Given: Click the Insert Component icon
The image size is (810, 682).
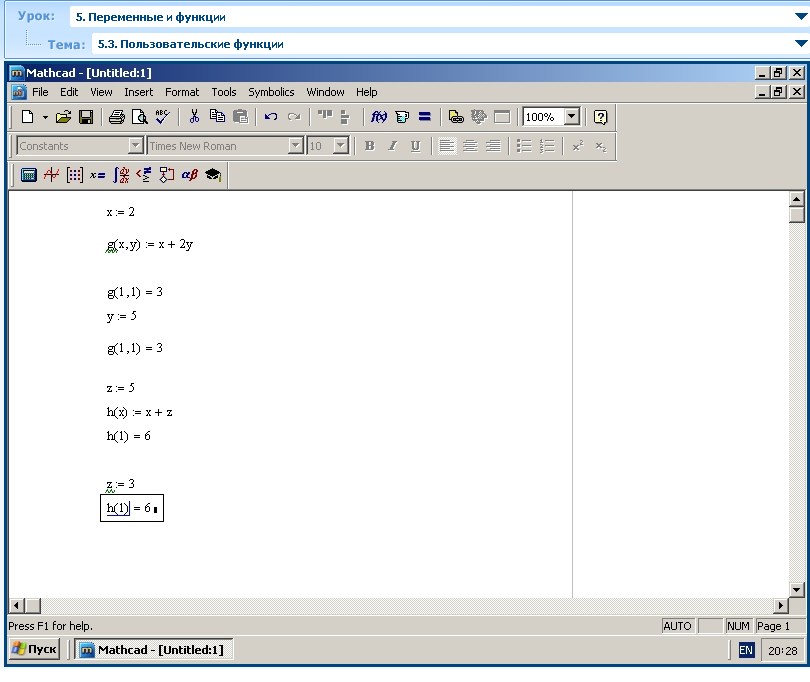Looking at the screenshot, I should click(479, 117).
